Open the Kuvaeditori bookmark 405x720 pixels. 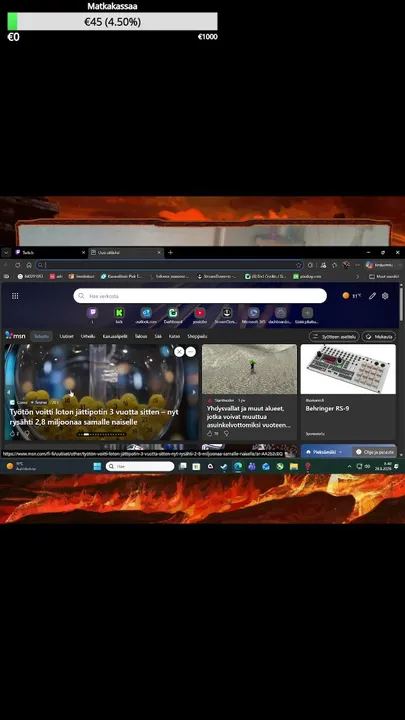122,276
